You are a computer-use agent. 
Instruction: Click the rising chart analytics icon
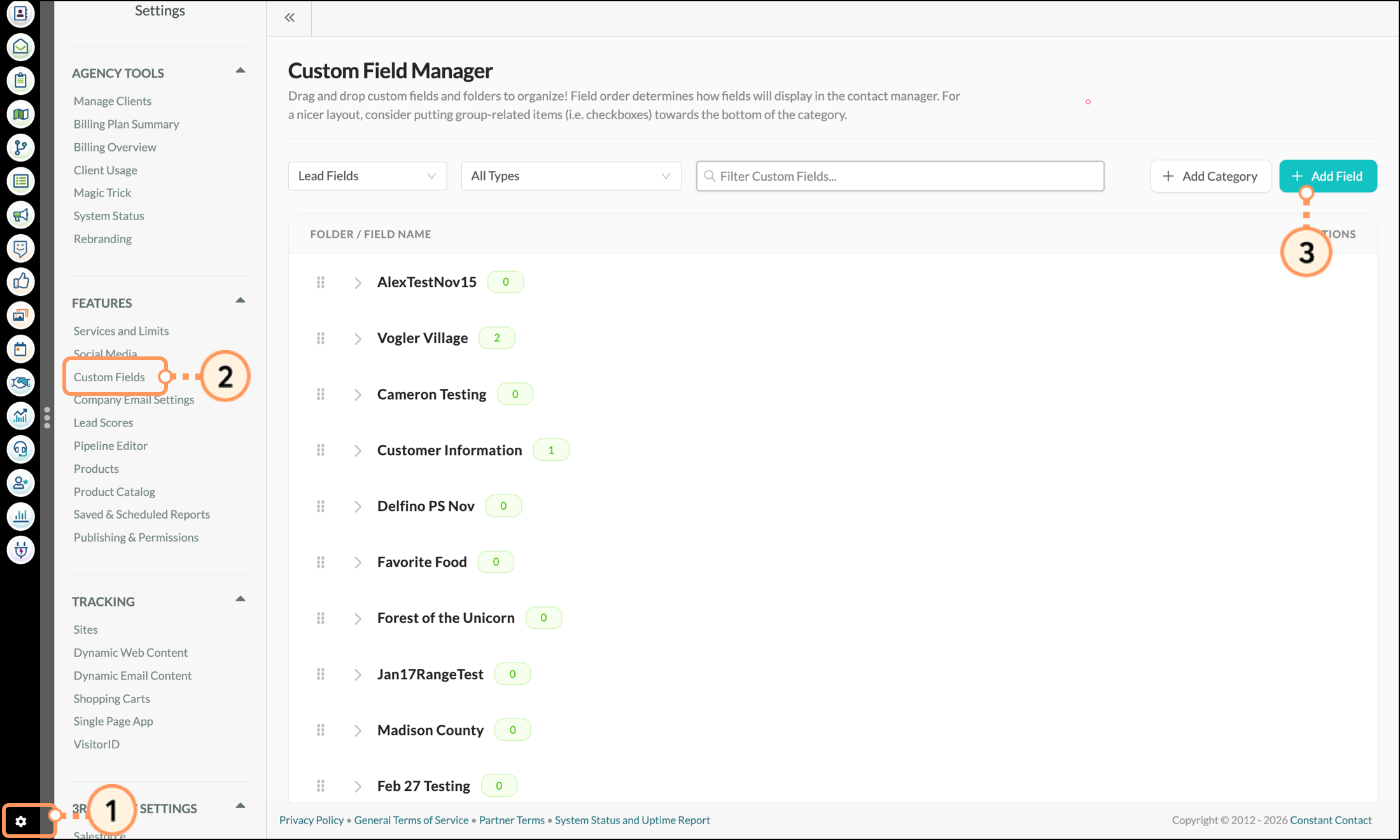[20, 416]
